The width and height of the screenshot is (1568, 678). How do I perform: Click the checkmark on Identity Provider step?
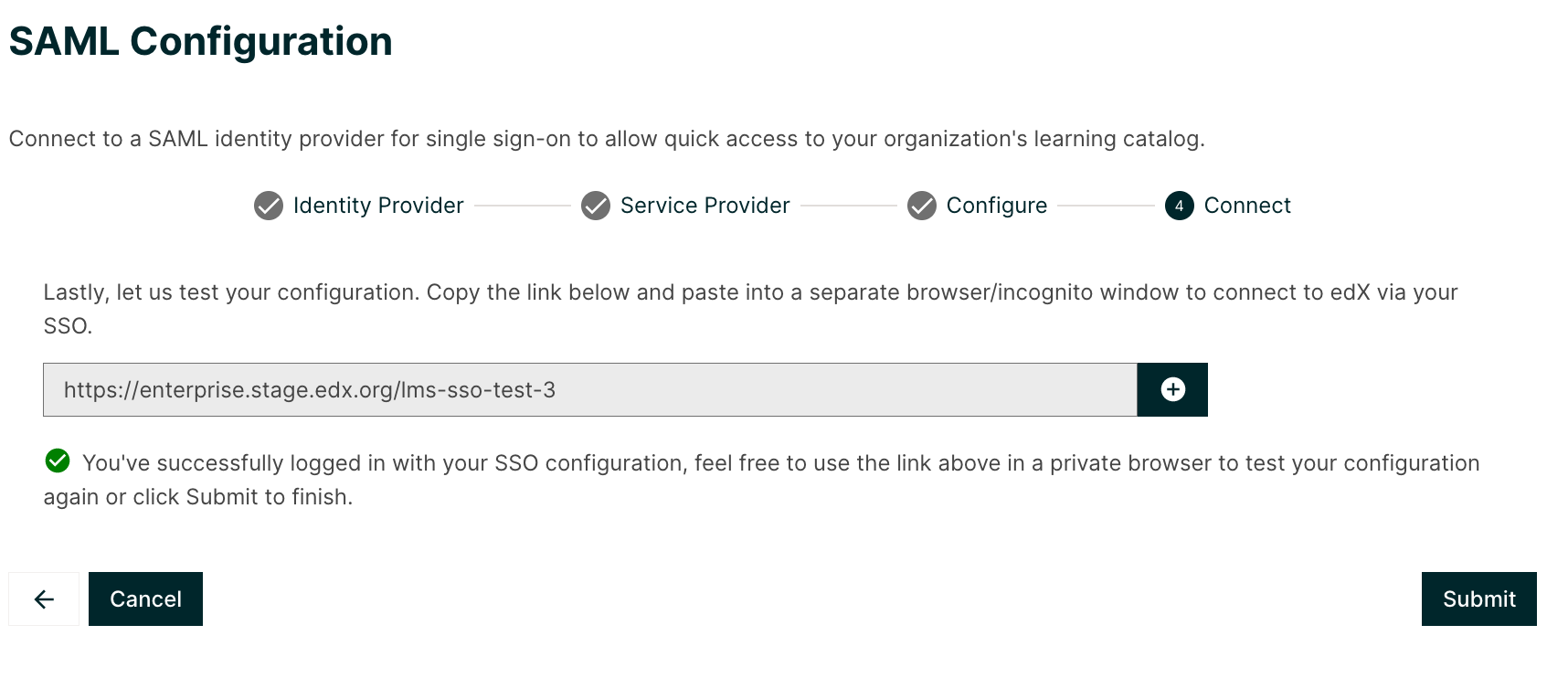(268, 206)
